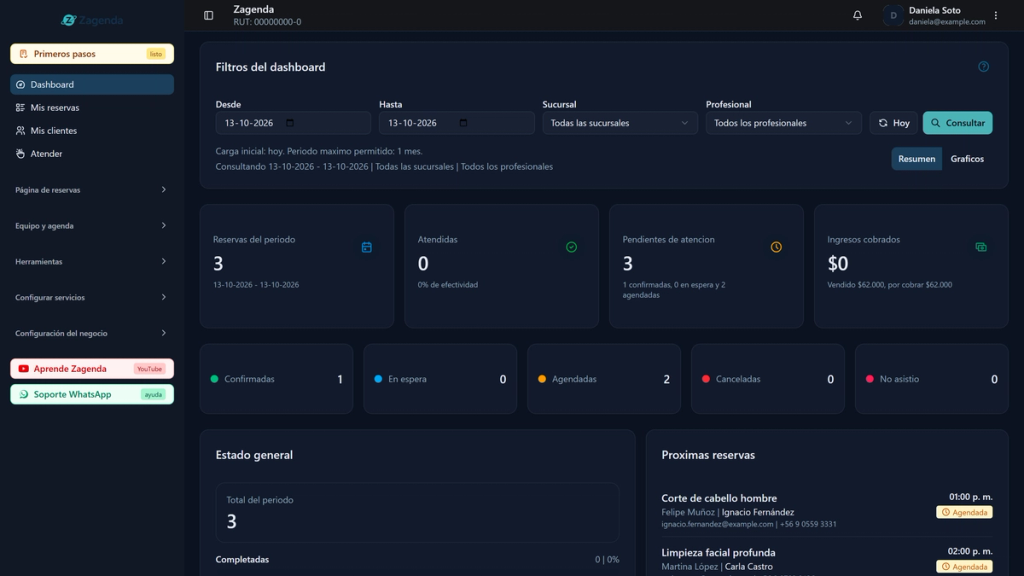Switch to the Resumen tab
Image resolution: width=1024 pixels, height=576 pixels.
point(916,159)
